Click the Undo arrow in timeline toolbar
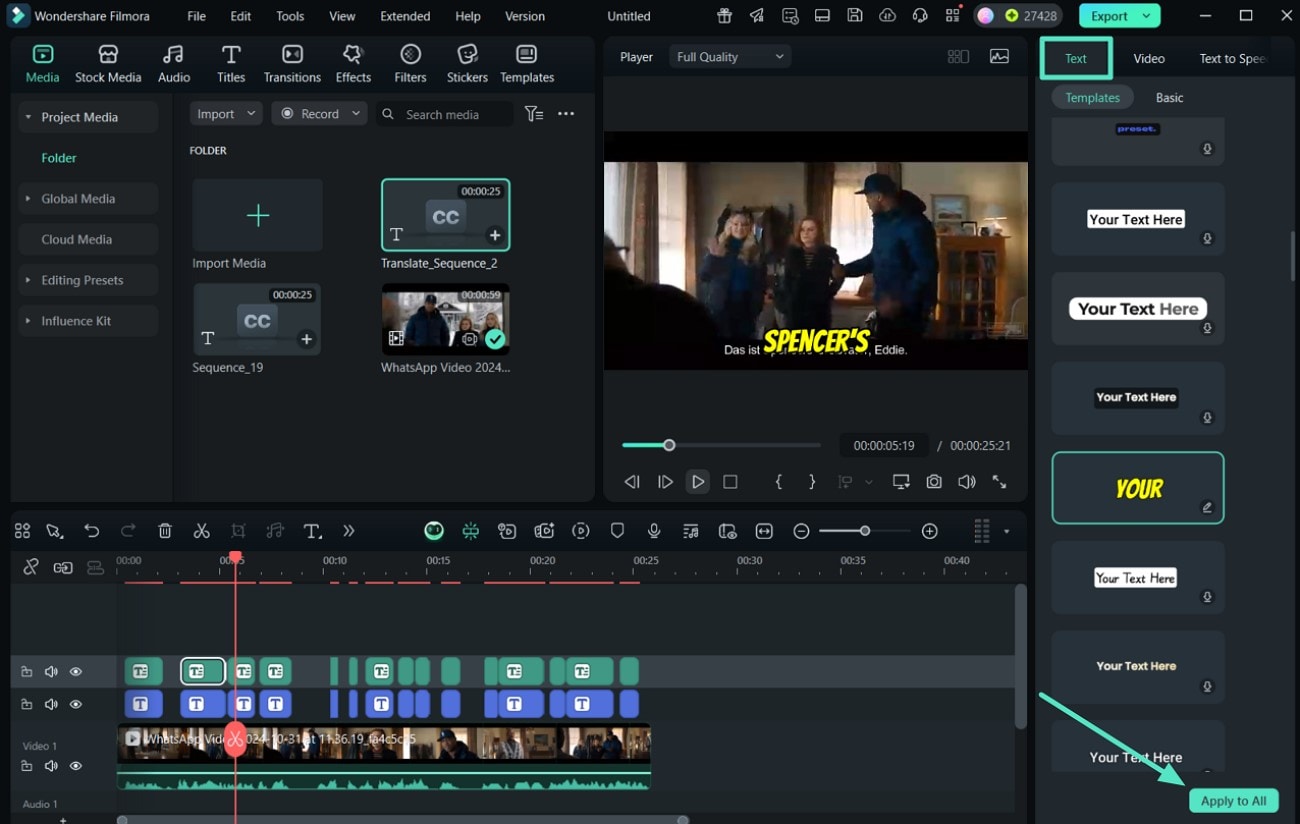This screenshot has width=1300, height=824. point(91,531)
